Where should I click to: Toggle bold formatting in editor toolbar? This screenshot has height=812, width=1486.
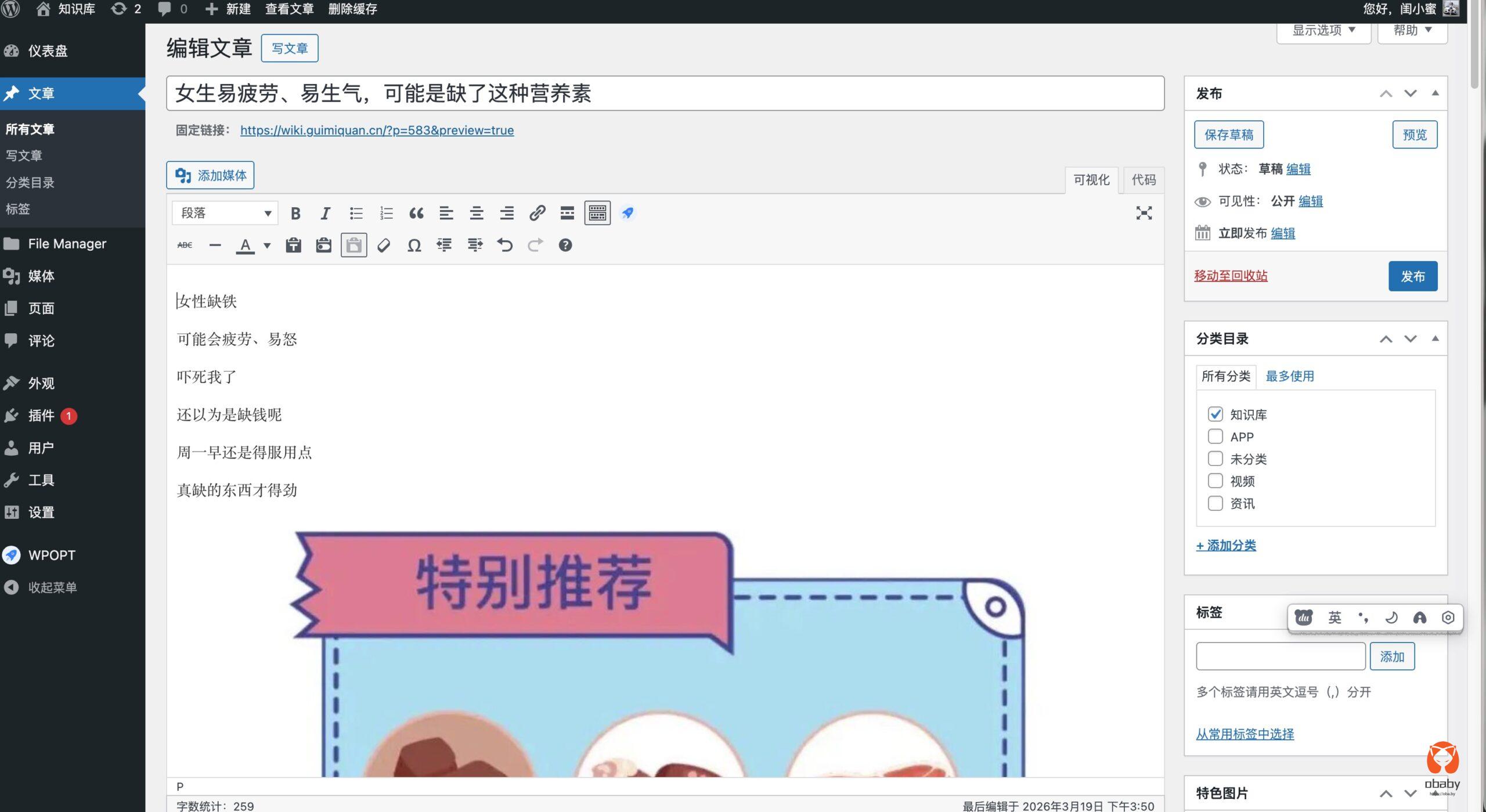tap(295, 213)
